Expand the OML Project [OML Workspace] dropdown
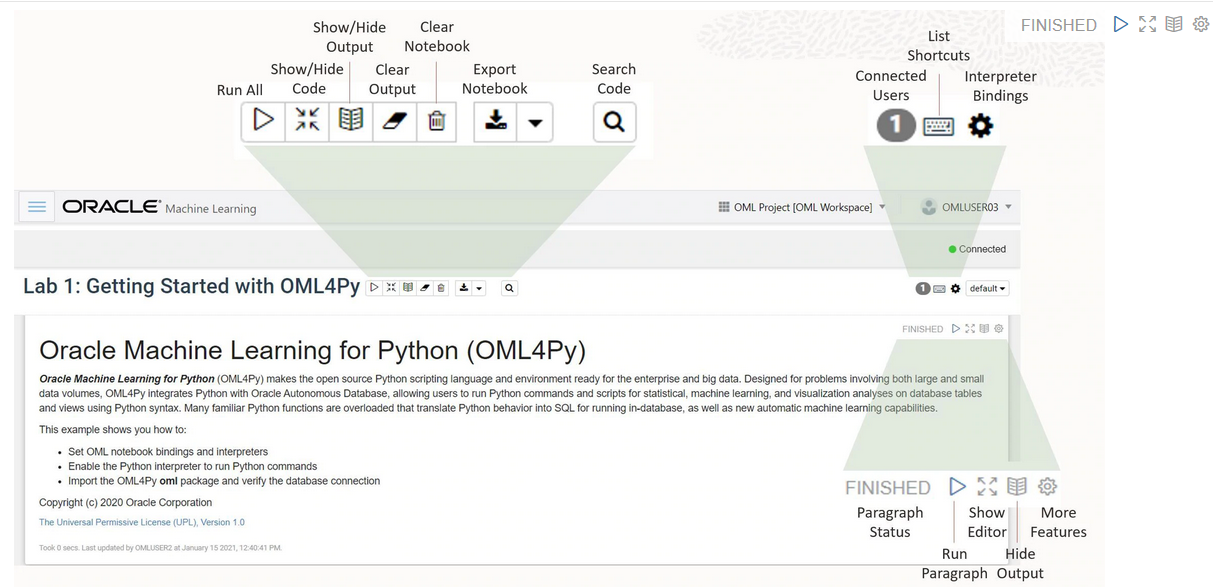 (x=802, y=207)
